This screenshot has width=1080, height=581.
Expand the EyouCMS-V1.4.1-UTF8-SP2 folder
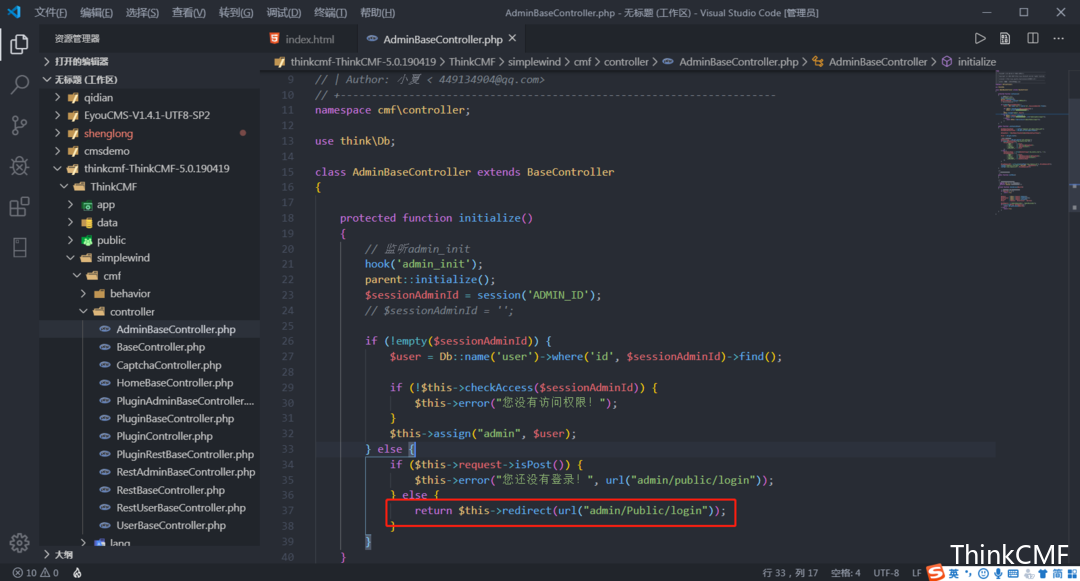point(150,115)
